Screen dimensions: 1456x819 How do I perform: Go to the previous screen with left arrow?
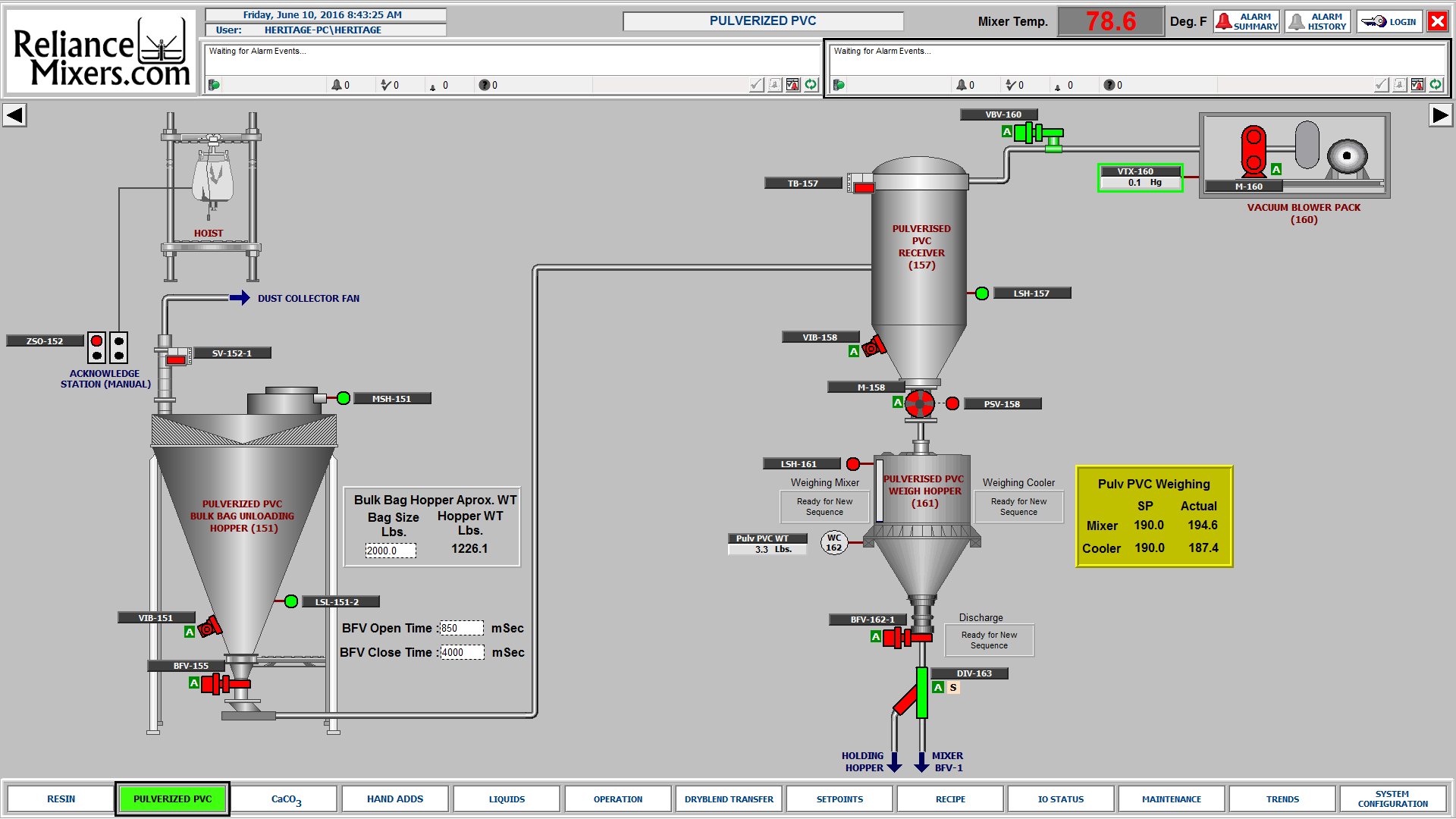14,115
